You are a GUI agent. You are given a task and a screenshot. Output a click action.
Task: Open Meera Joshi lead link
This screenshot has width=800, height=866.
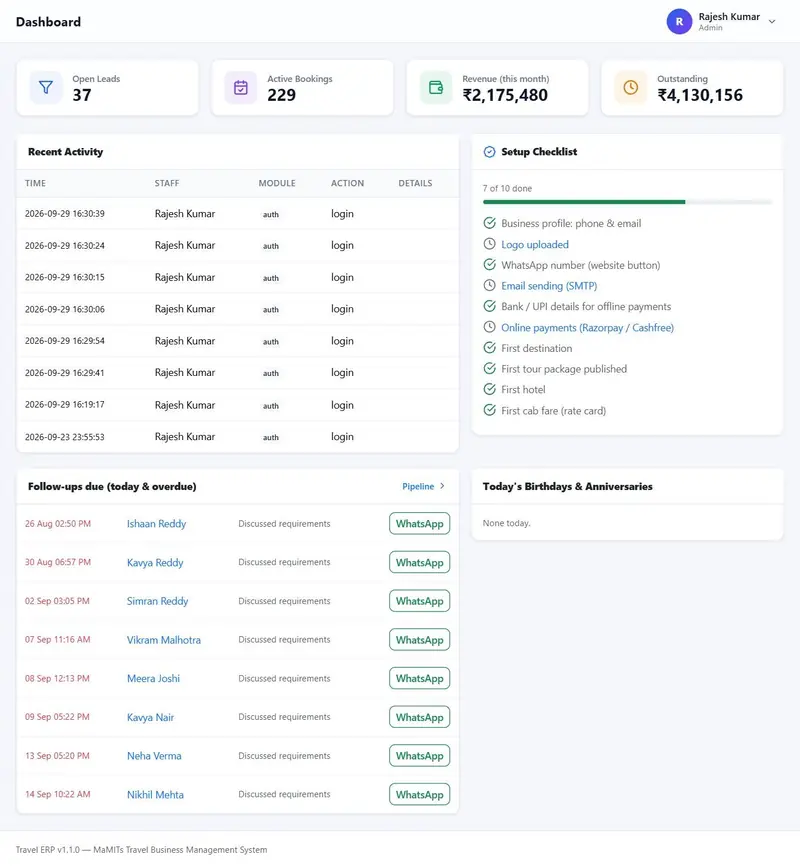coord(153,678)
